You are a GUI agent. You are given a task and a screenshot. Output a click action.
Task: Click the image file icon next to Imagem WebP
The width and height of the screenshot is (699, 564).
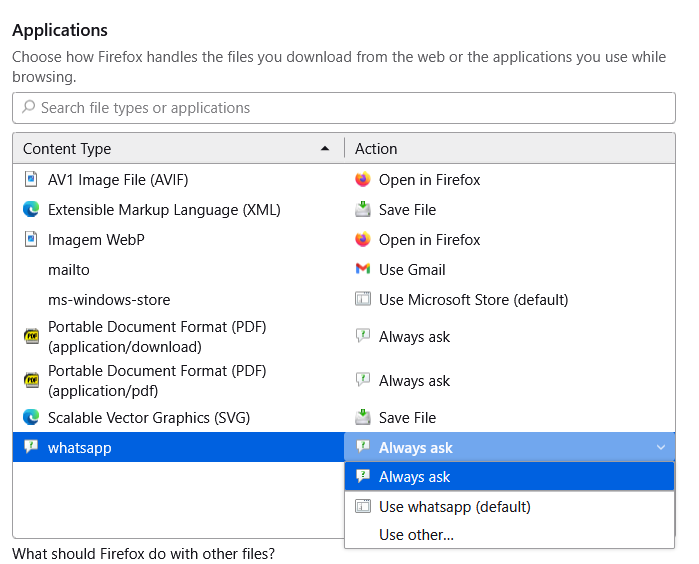[x=31, y=239]
